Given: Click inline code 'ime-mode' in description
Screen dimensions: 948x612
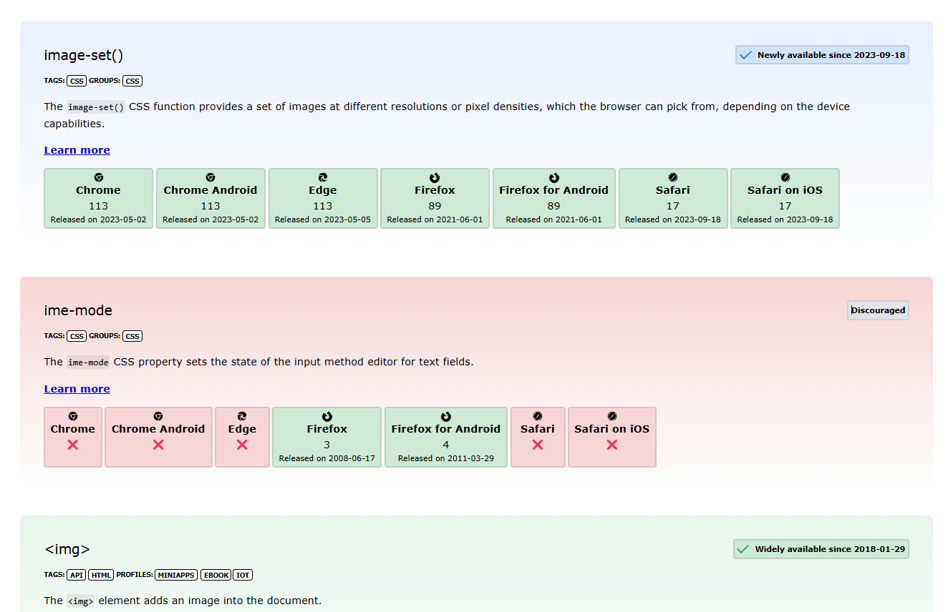Looking at the screenshot, I should coord(88,362).
